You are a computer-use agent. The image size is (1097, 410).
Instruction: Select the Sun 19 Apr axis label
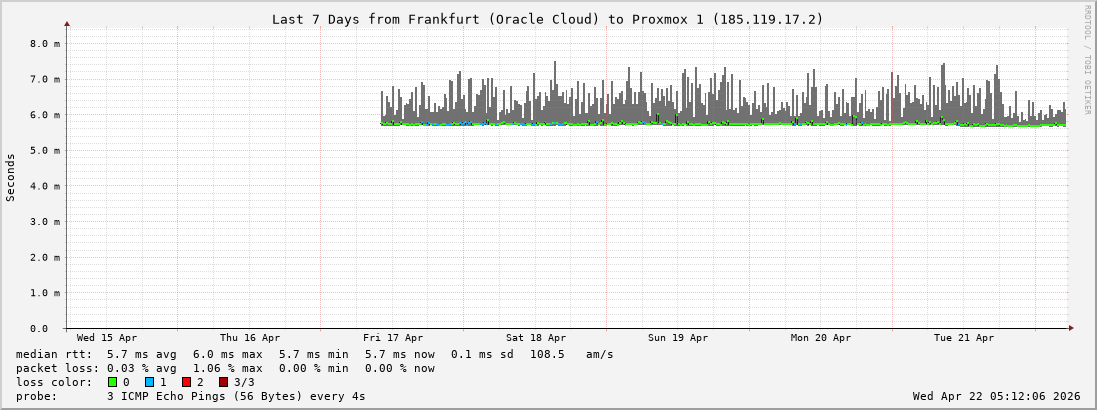(x=678, y=338)
